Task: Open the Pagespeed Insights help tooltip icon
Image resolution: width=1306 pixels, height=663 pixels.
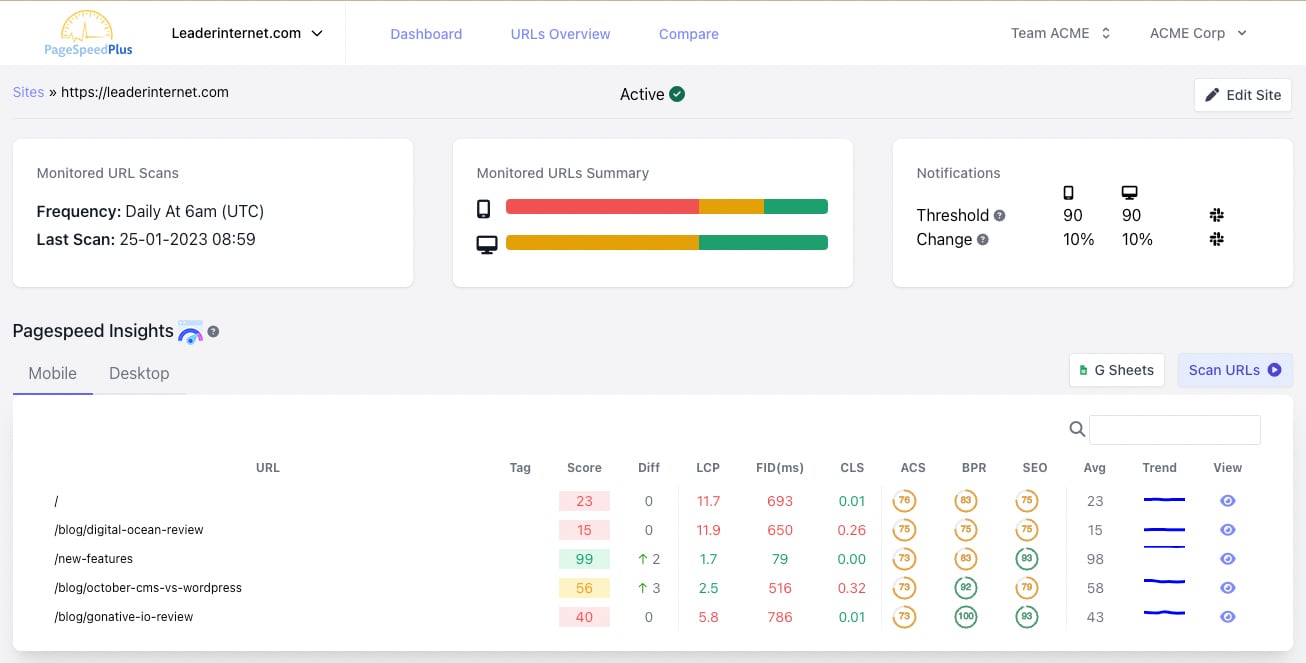Action: [213, 331]
